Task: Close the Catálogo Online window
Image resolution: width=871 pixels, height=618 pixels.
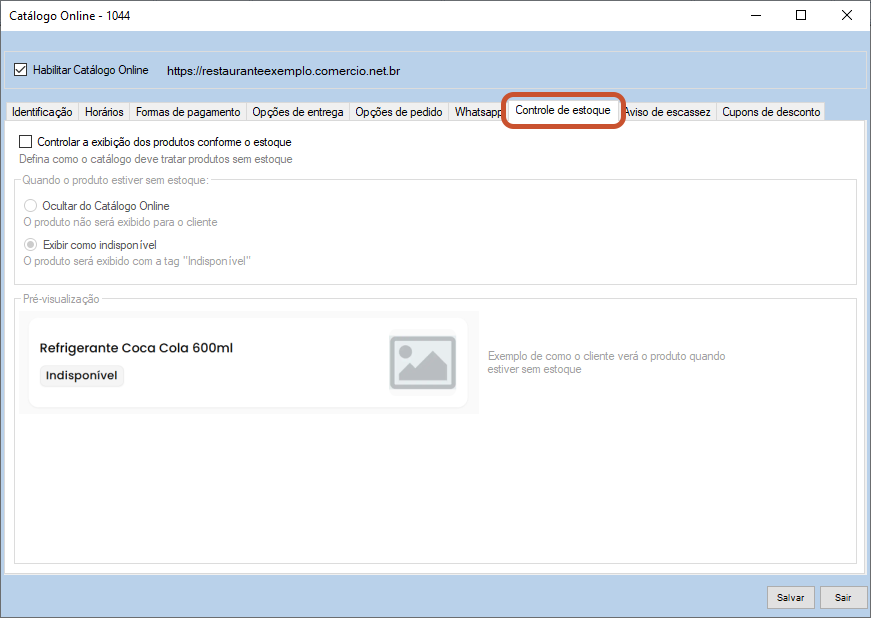Action: point(847,16)
